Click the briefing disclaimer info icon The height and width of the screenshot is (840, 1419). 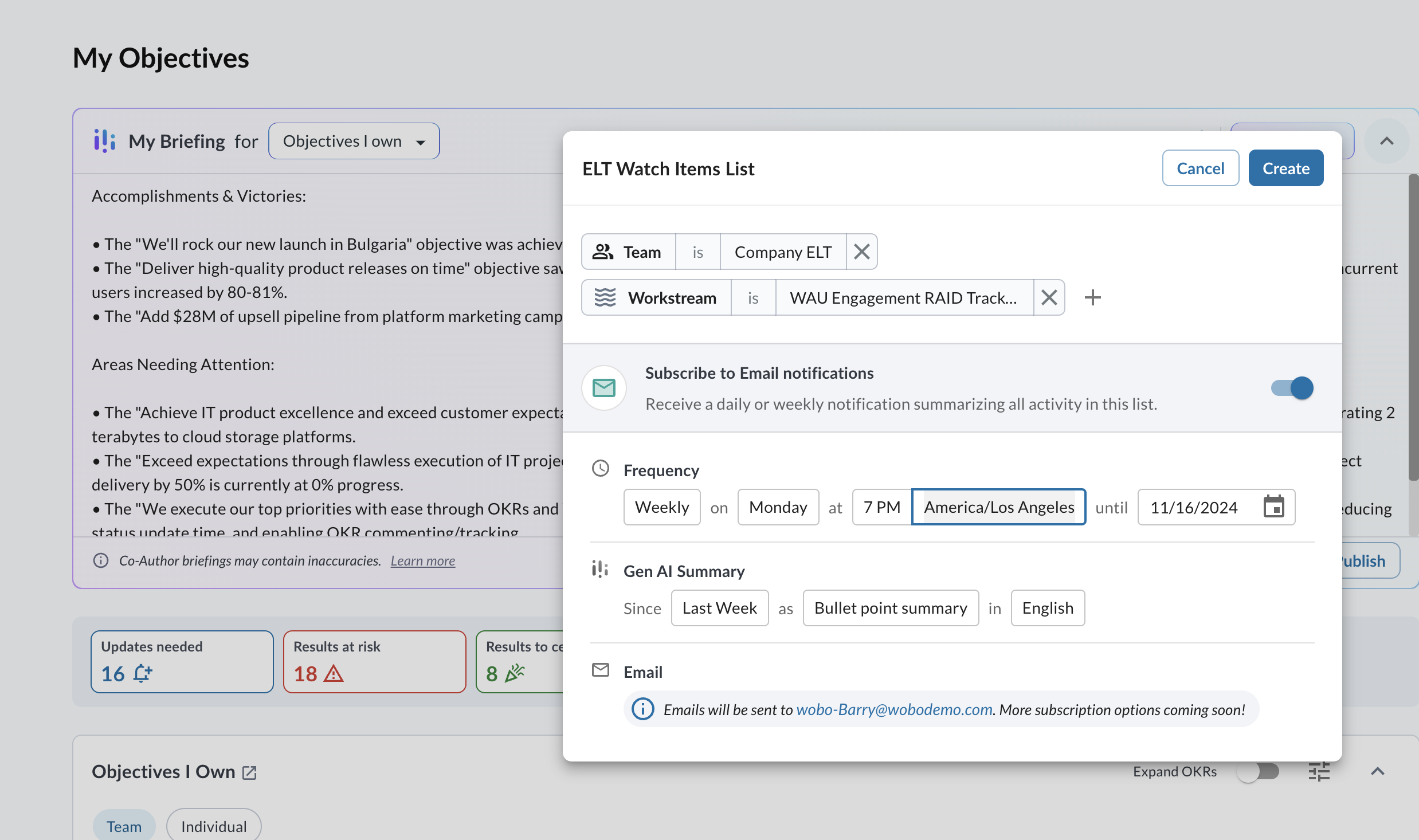click(x=101, y=560)
